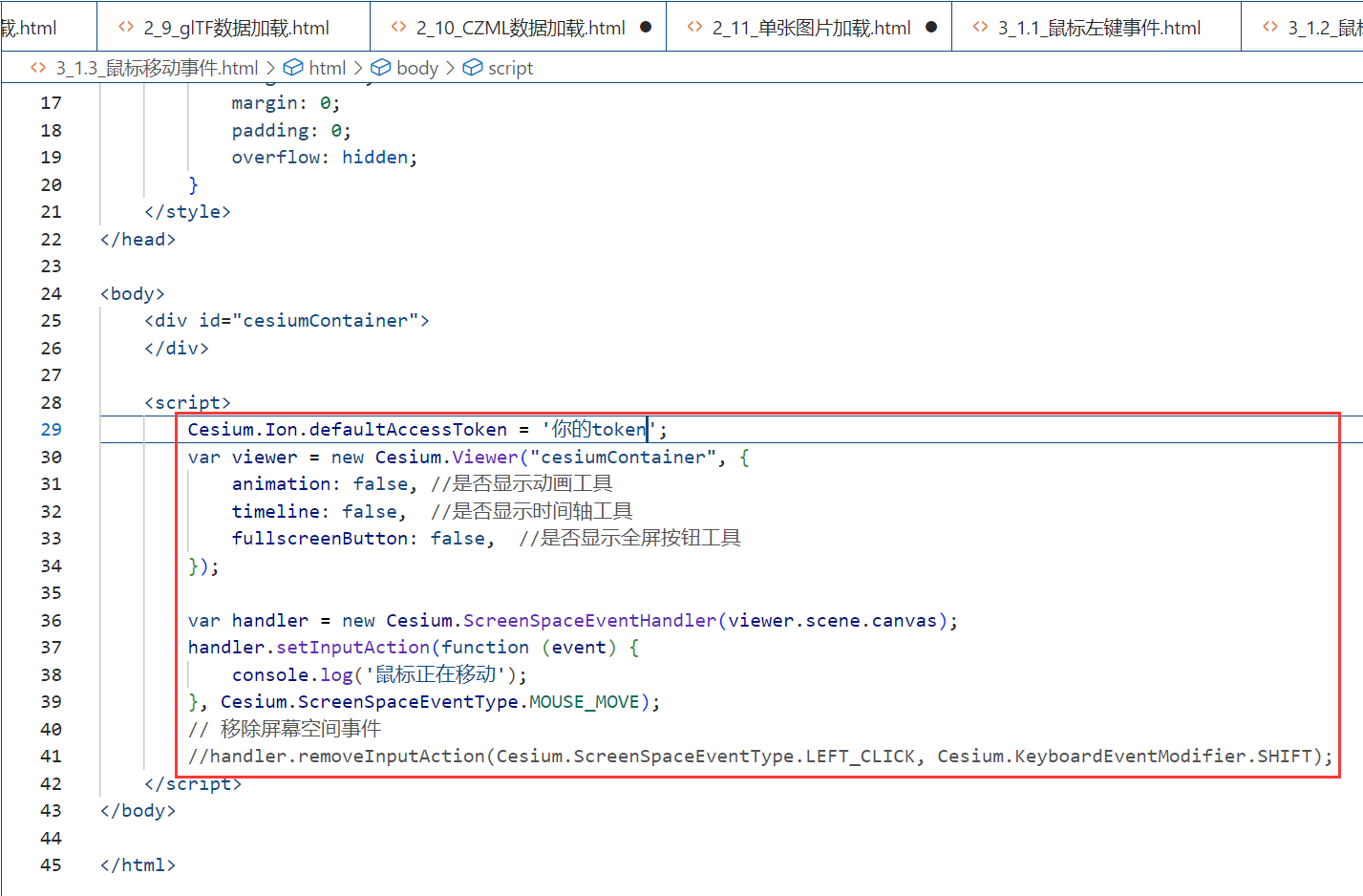Viewport: 1363px width, 896px height.
Task: Click line number 17 in the gutter
Action: click(51, 103)
